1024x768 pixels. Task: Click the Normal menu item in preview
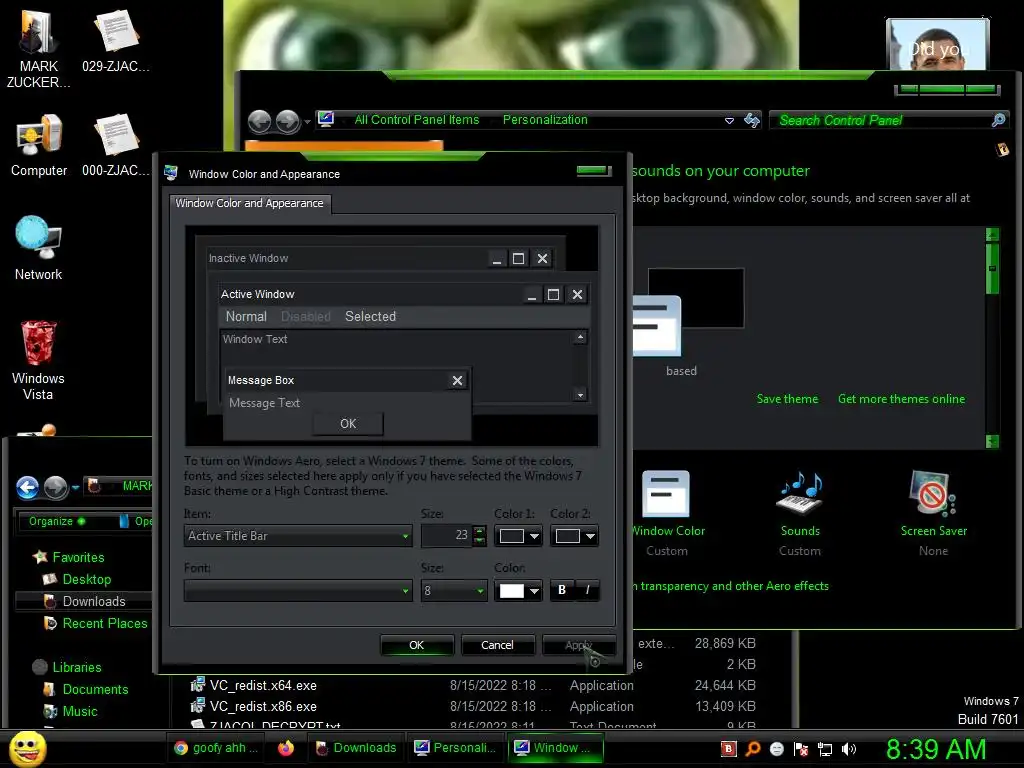pos(246,316)
